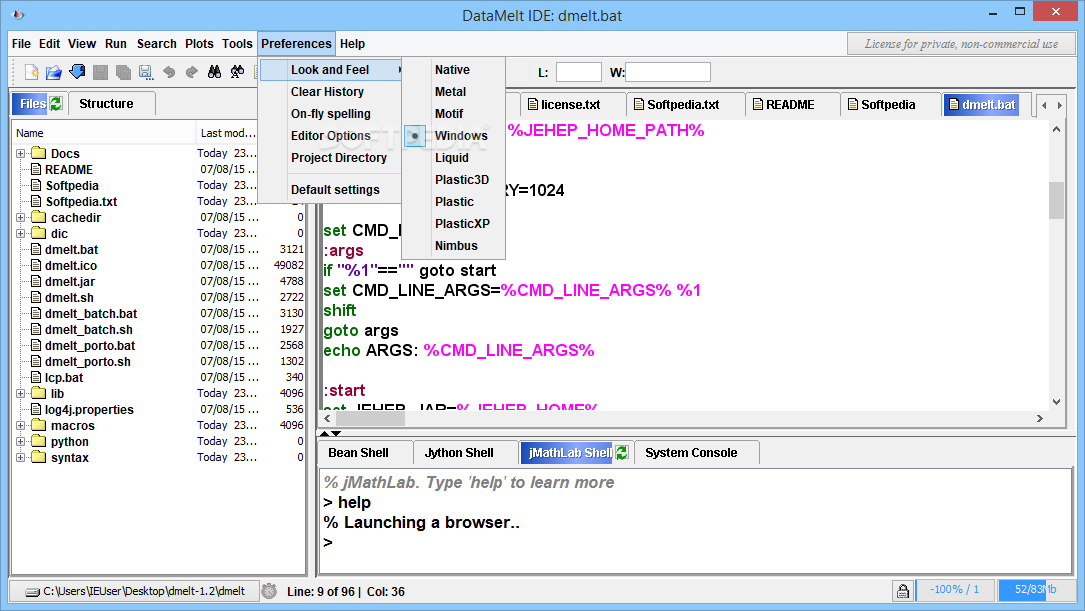Image resolution: width=1085 pixels, height=611 pixels.
Task: Click the tab scroll left arrow
Action: (1044, 105)
